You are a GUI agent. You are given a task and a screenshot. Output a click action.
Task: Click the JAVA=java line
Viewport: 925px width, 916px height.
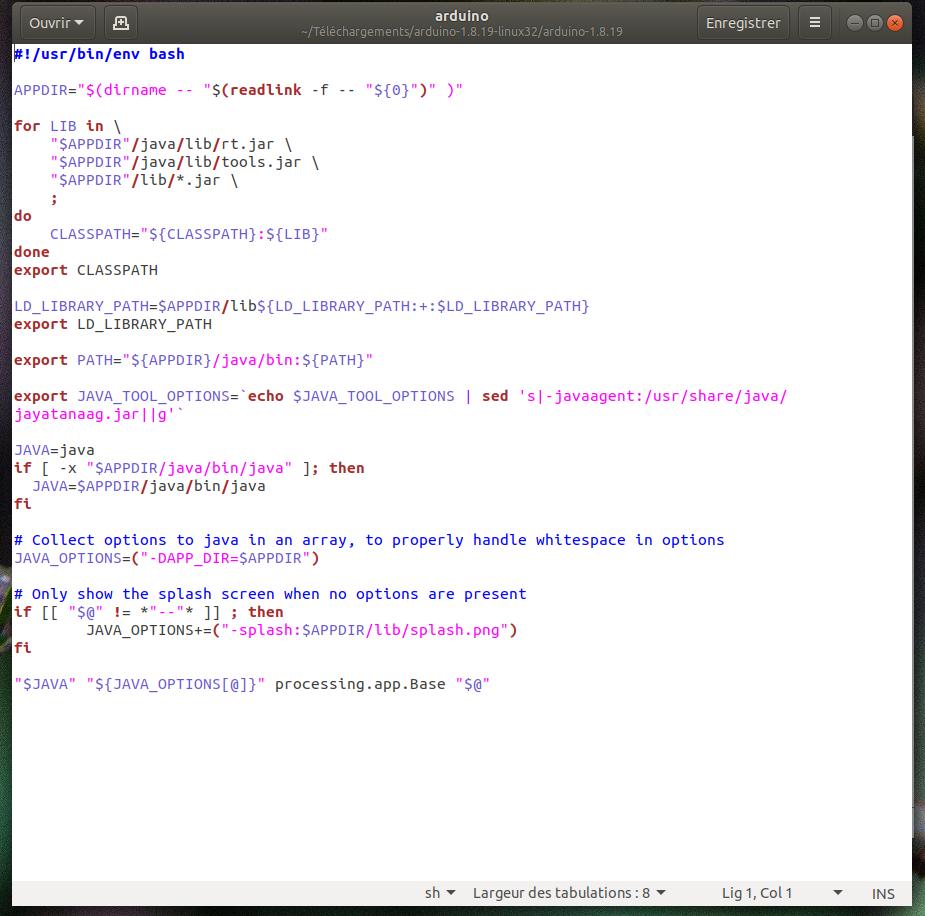pos(54,450)
